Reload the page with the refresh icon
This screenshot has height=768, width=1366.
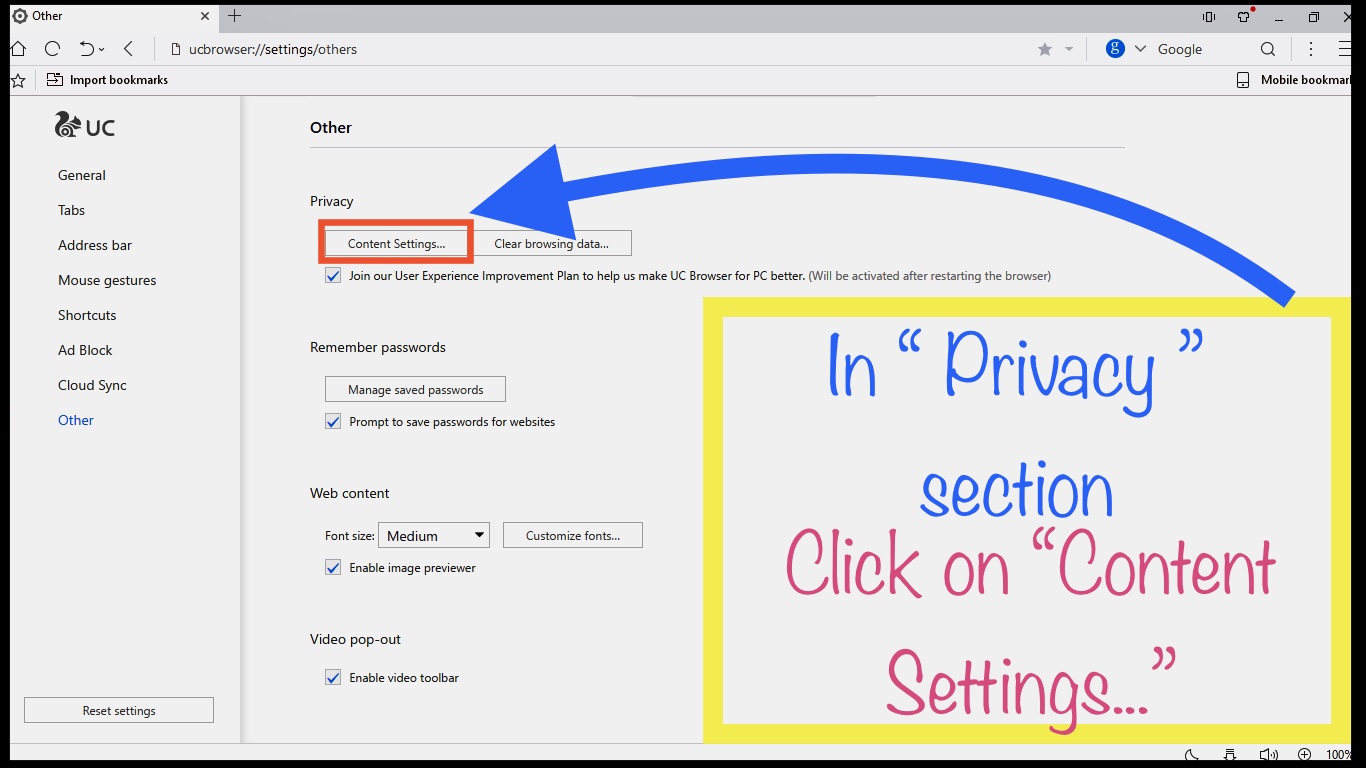click(52, 48)
